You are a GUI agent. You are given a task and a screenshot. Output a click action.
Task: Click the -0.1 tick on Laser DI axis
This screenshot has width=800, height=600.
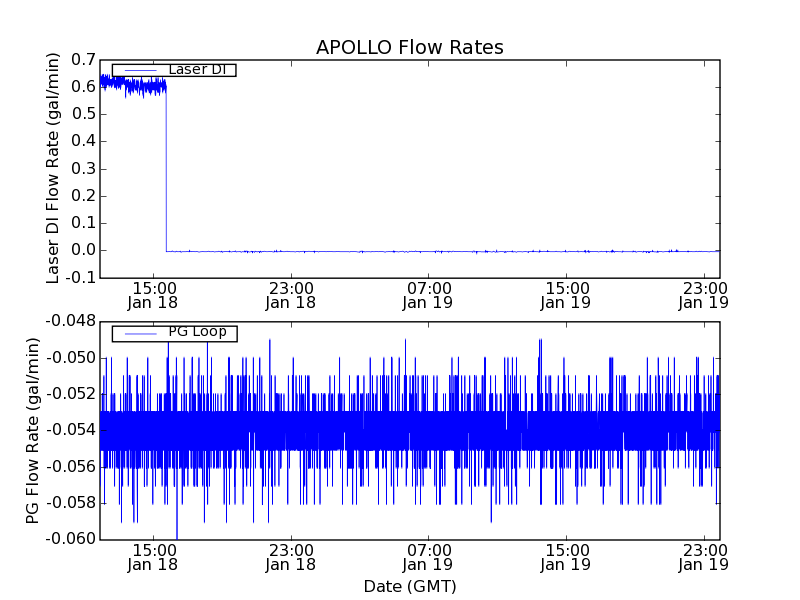[79, 278]
